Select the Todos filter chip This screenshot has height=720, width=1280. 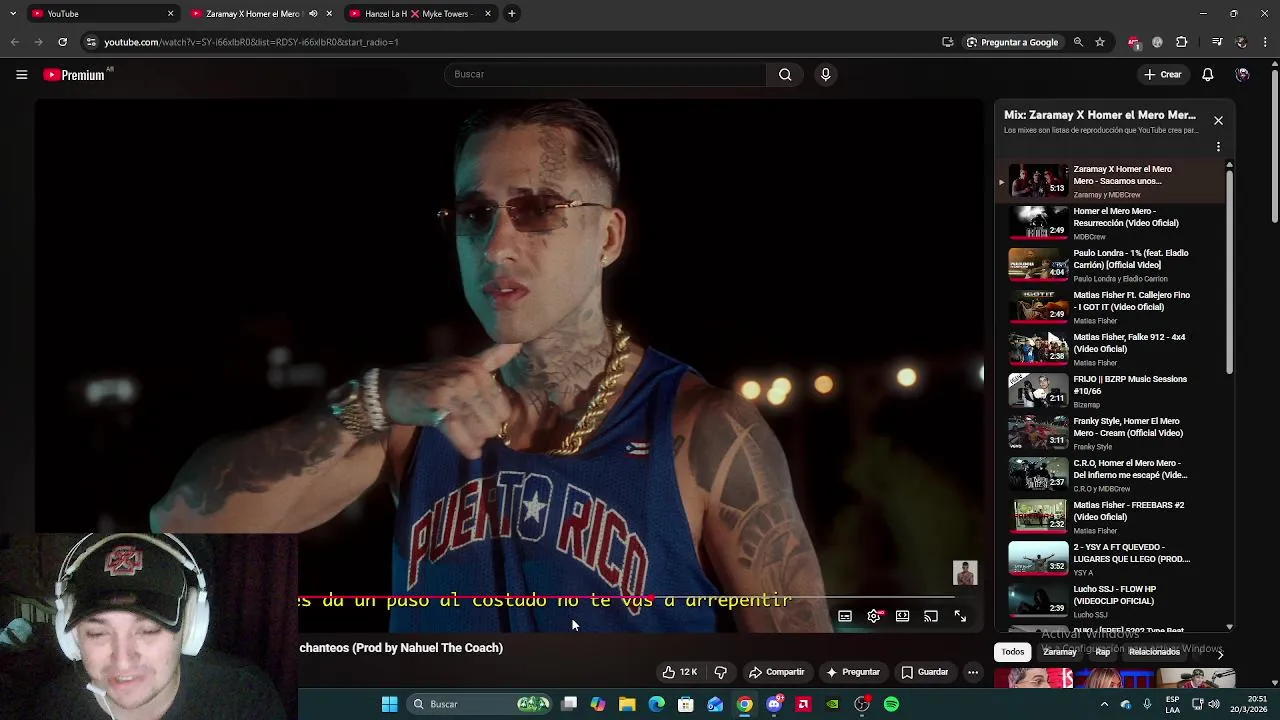pyautogui.click(x=1013, y=652)
